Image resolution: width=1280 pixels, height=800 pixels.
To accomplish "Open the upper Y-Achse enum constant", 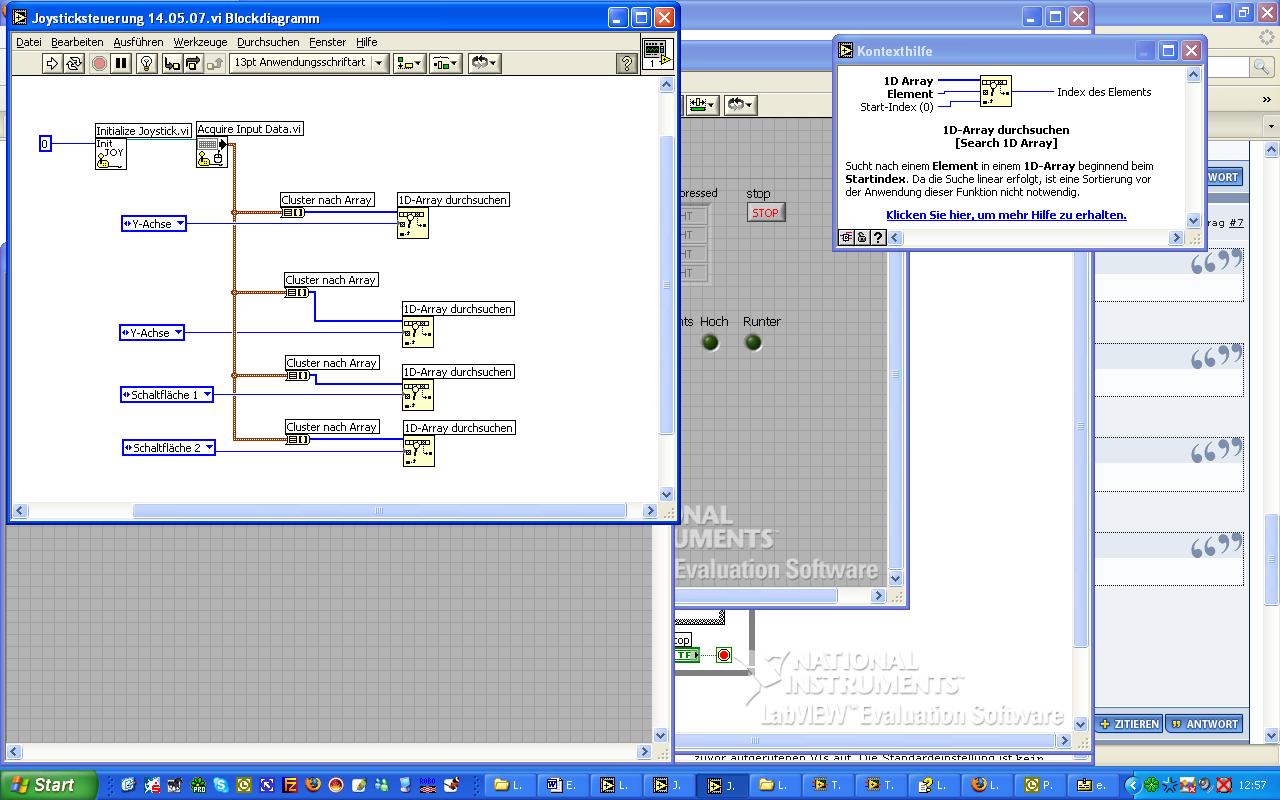I will [153, 224].
